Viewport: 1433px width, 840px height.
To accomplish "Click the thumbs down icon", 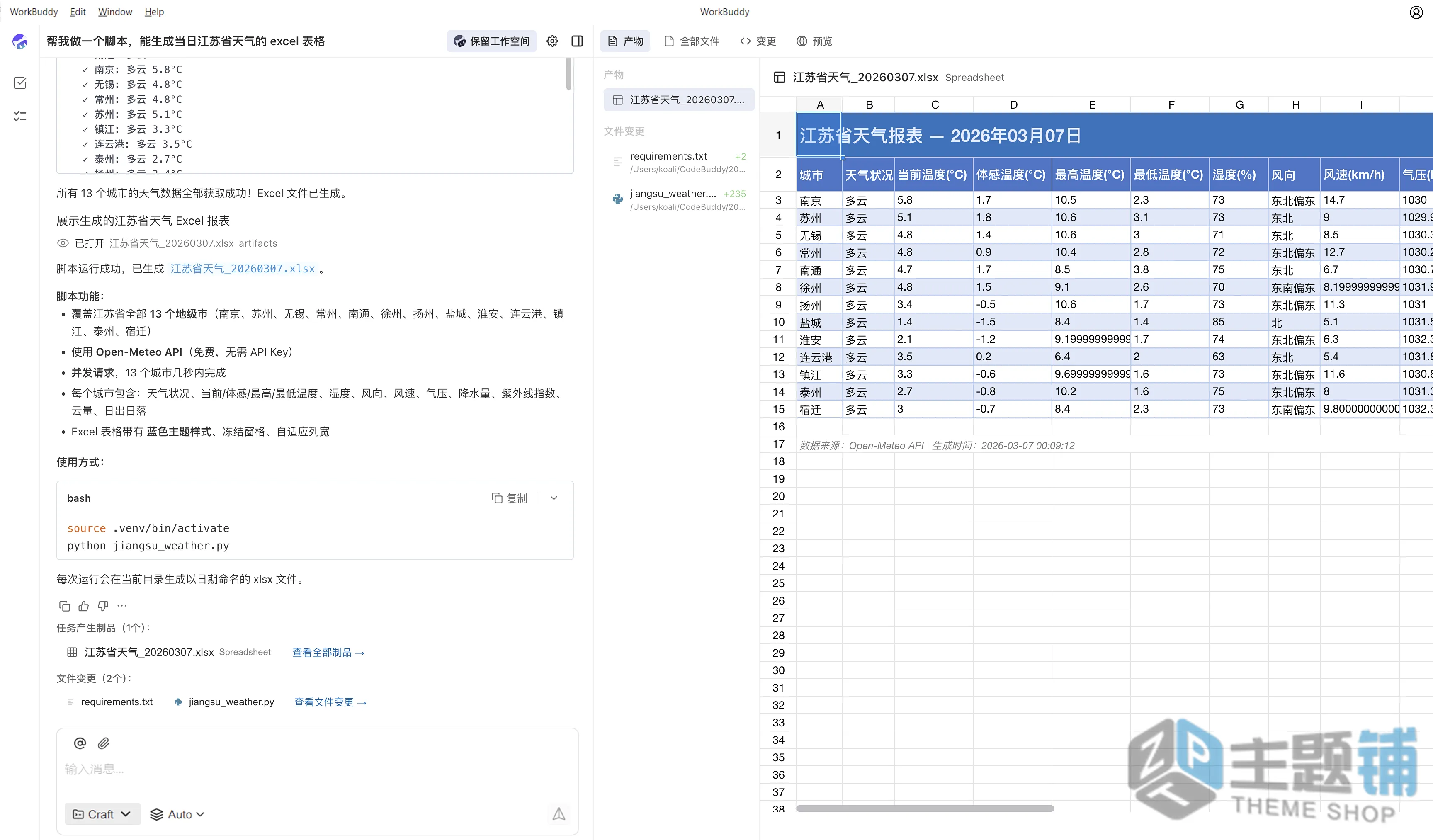I will 103,606.
